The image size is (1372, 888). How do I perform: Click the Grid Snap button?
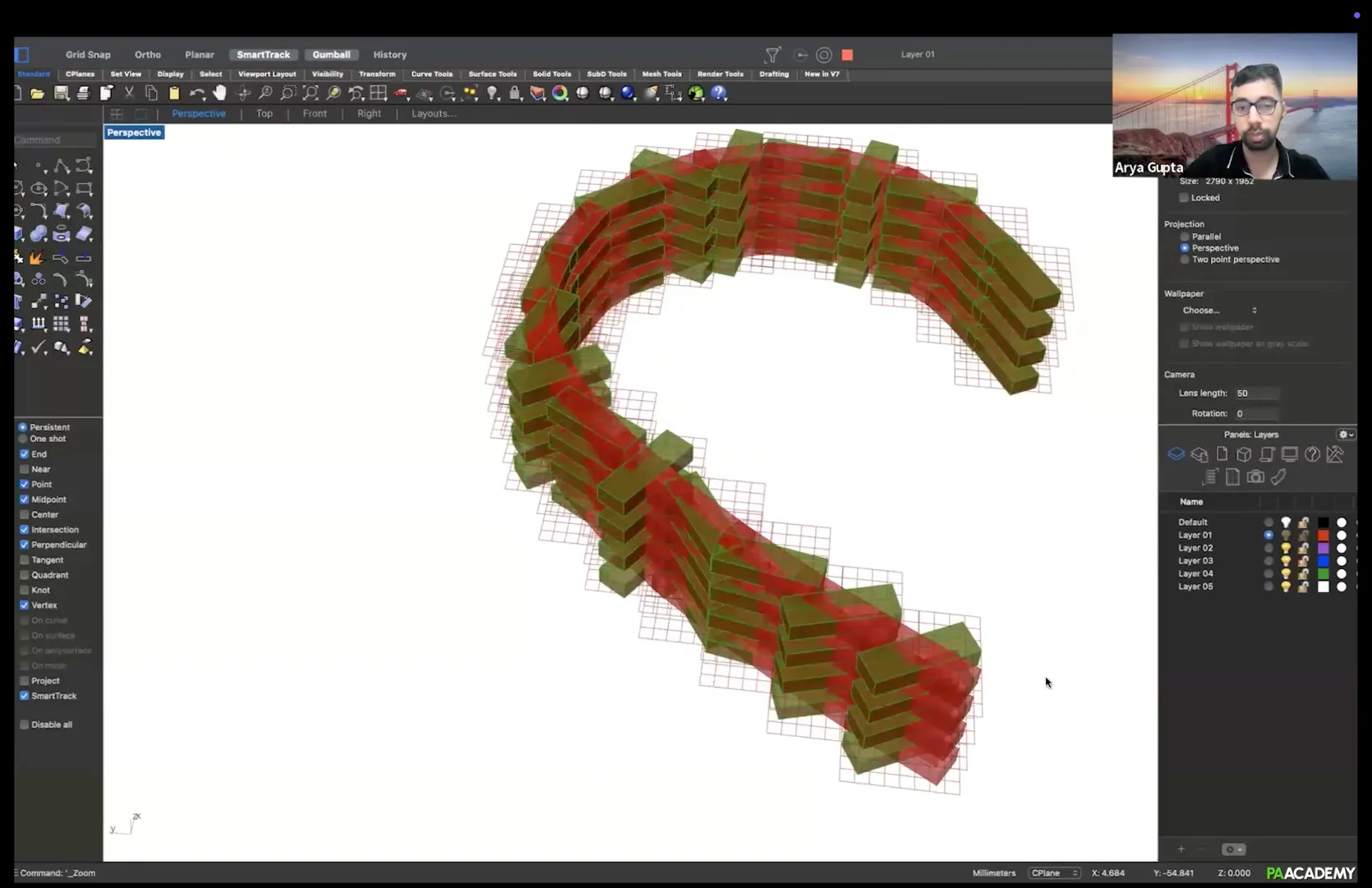88,55
